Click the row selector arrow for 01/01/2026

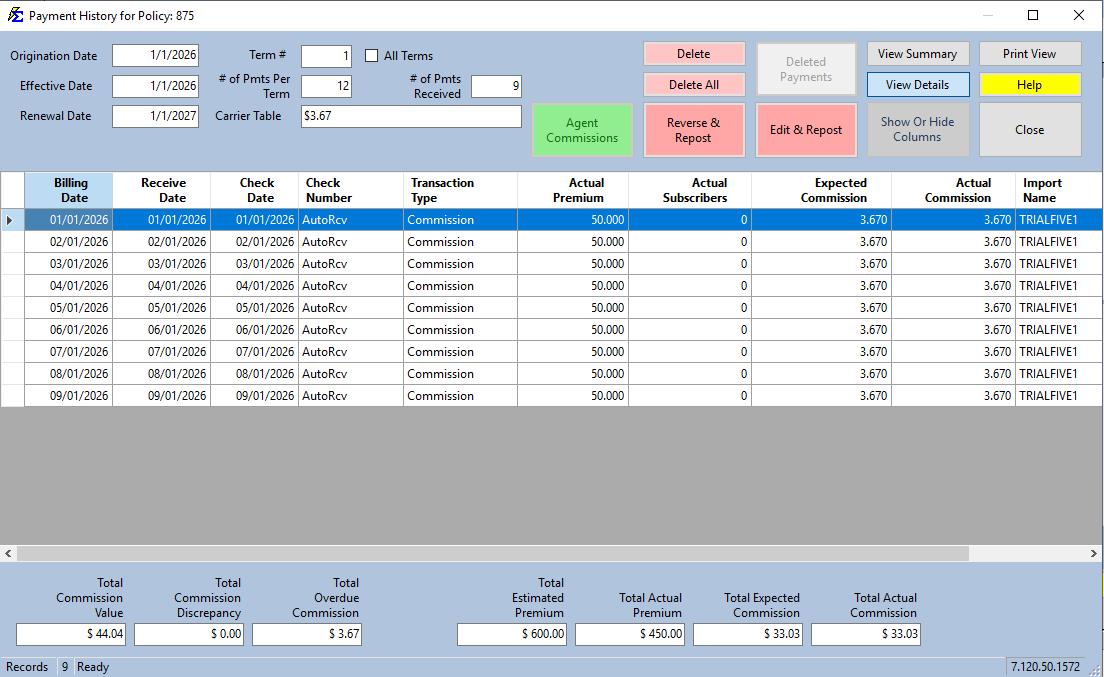[x=10, y=220]
